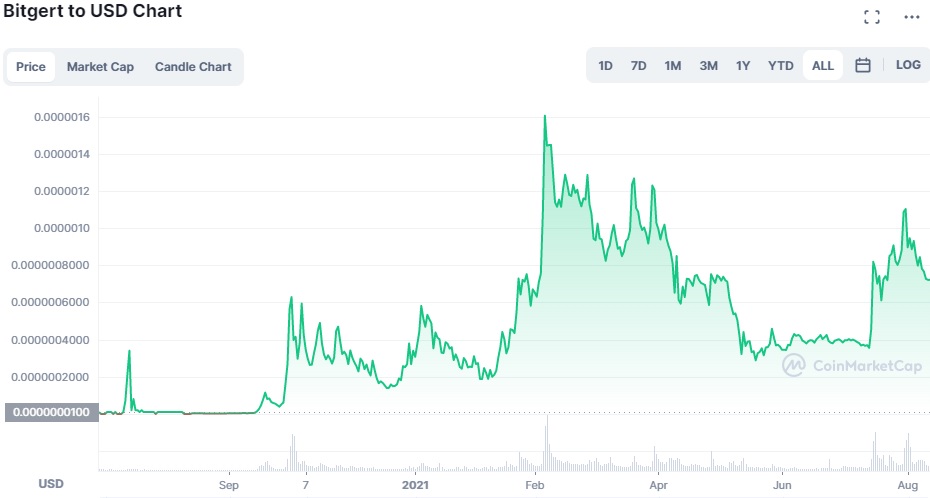Viewport: 930px width, 498px height.
Task: Open the three-dot more options menu
Action: [x=912, y=17]
